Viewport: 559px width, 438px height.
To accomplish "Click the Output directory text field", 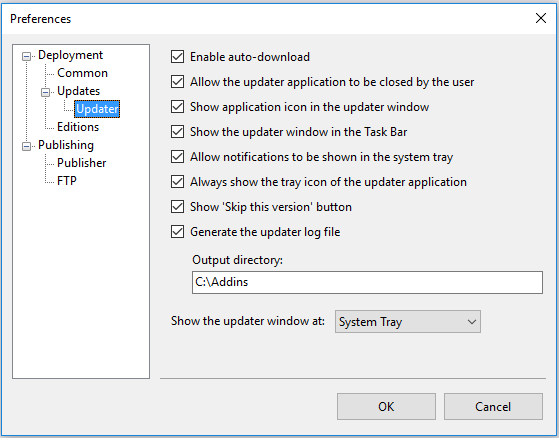I will click(367, 282).
